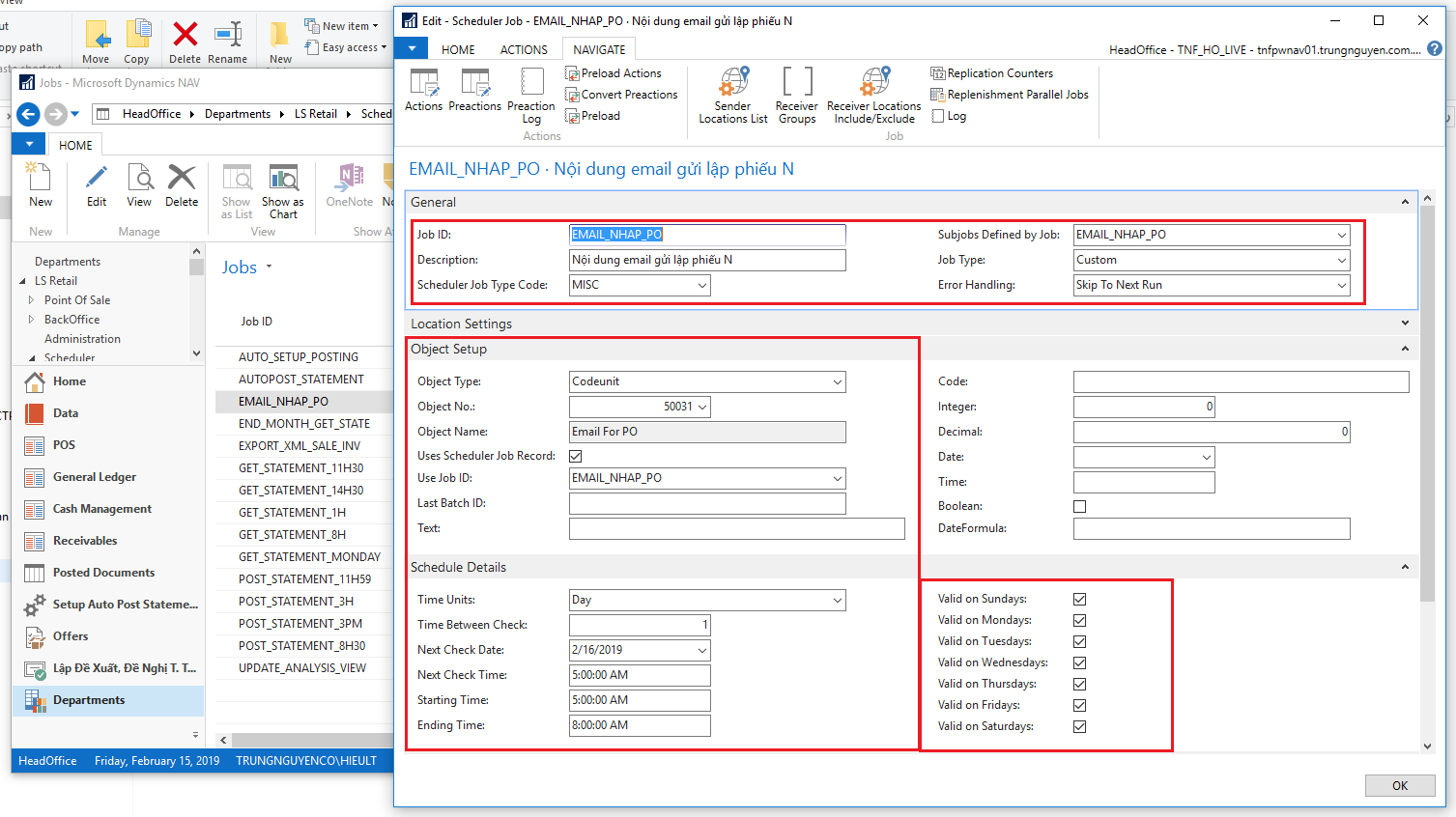1456x817 pixels.
Task: Open the Job Type dropdown
Action: click(1341, 260)
